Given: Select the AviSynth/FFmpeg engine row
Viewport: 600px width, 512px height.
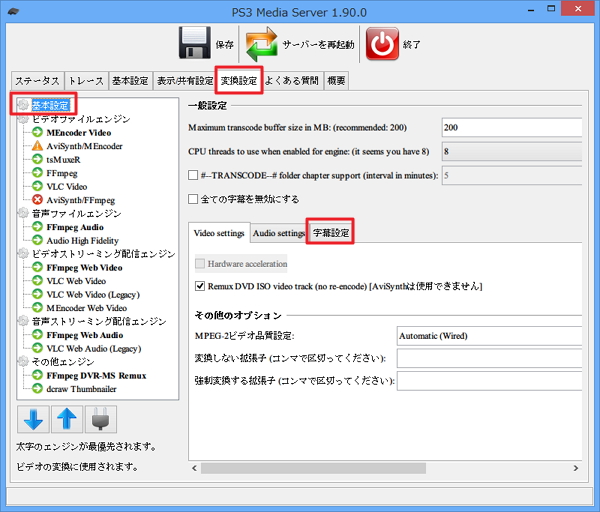Looking at the screenshot, I should click(x=80, y=200).
